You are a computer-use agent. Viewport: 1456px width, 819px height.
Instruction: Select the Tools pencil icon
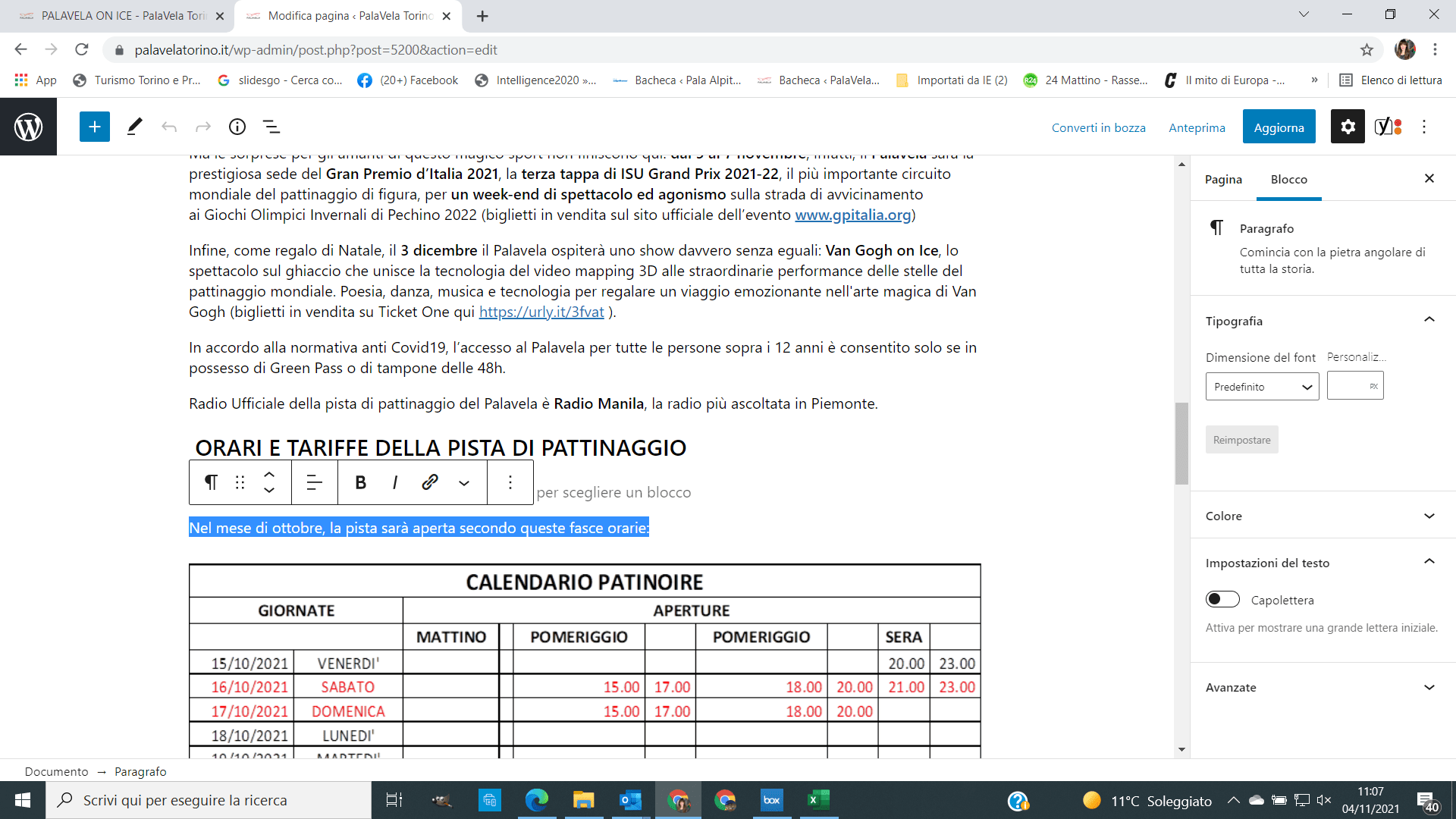point(134,127)
